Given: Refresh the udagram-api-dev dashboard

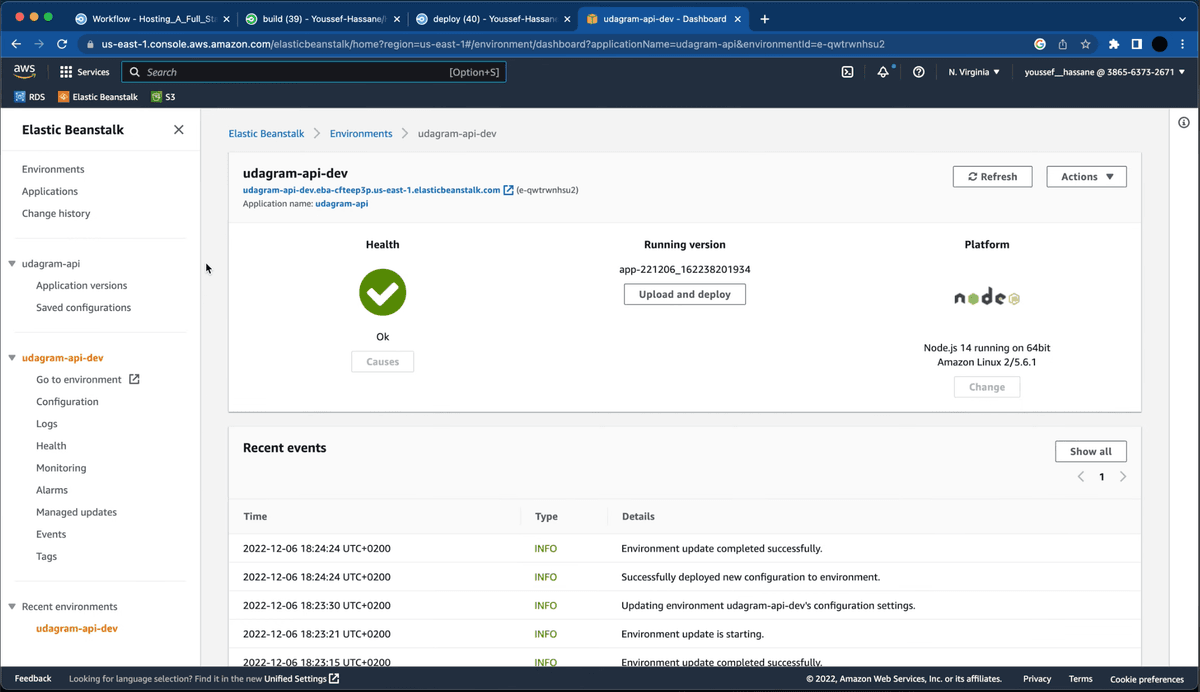Looking at the screenshot, I should coord(992,176).
